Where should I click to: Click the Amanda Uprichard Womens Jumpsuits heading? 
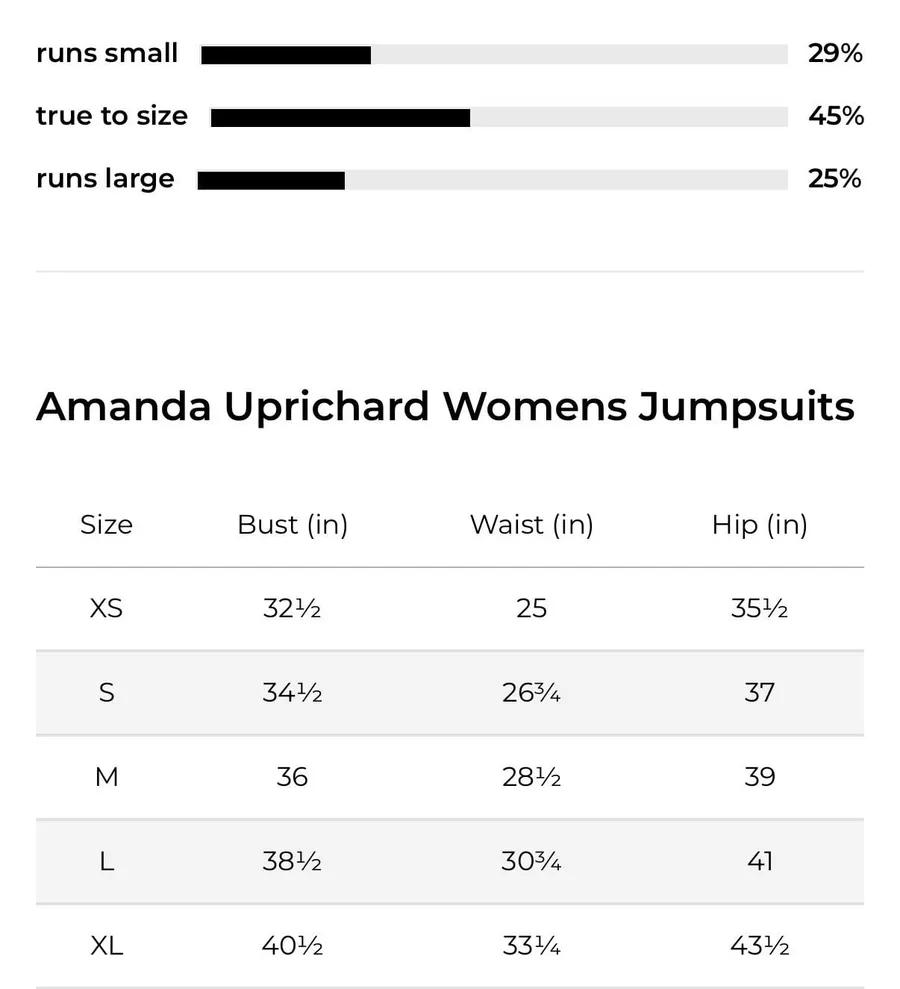pyautogui.click(x=445, y=406)
